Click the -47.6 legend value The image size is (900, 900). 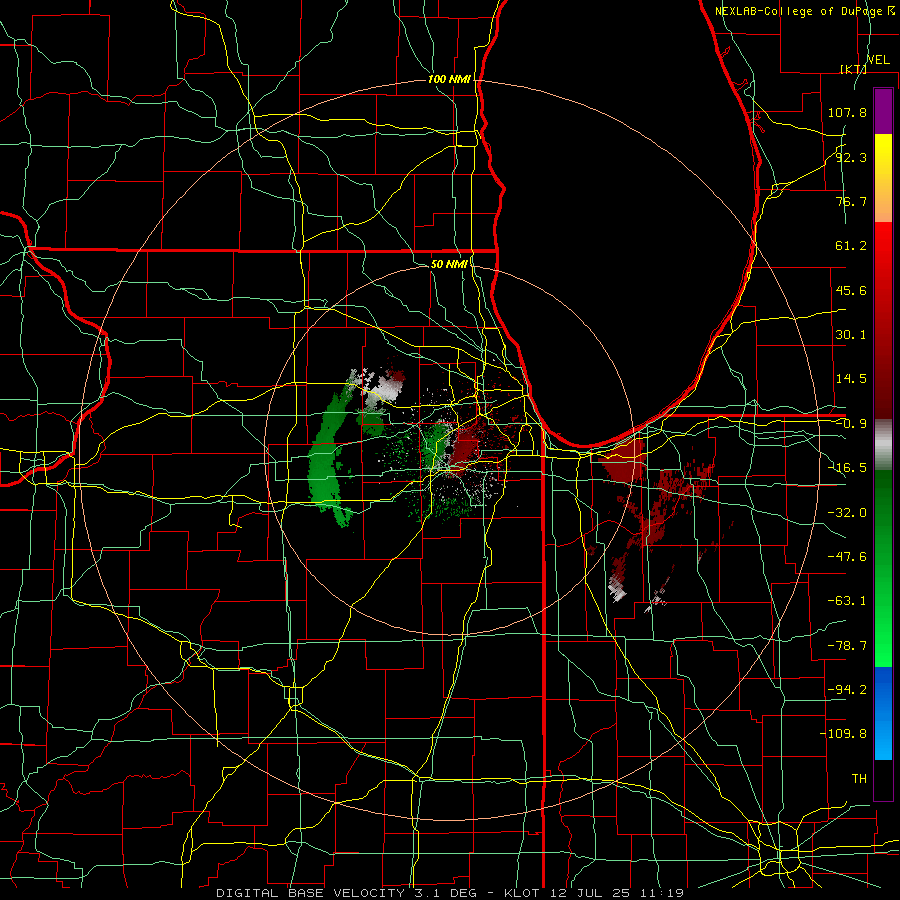(x=847, y=557)
